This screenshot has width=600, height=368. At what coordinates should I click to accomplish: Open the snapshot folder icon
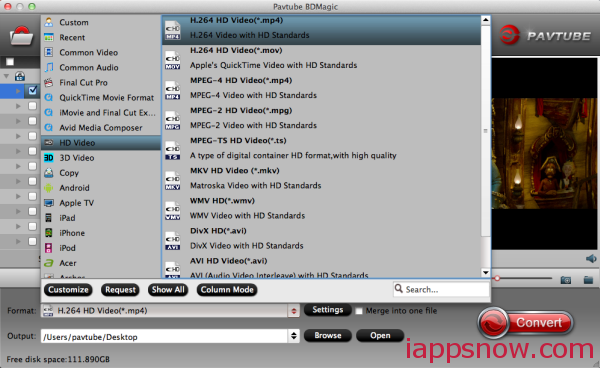click(x=588, y=280)
